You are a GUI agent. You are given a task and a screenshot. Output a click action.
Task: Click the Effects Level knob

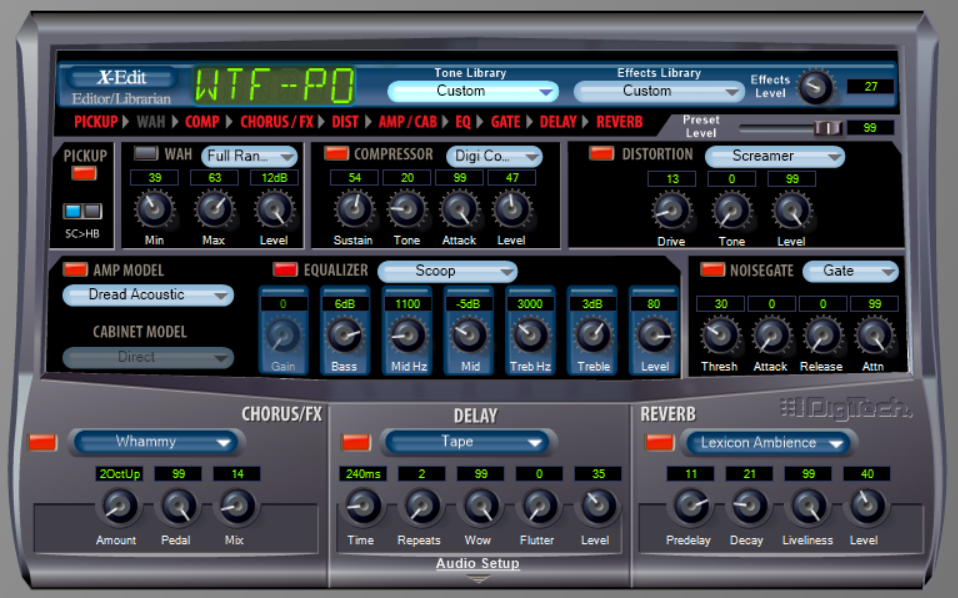click(x=816, y=87)
